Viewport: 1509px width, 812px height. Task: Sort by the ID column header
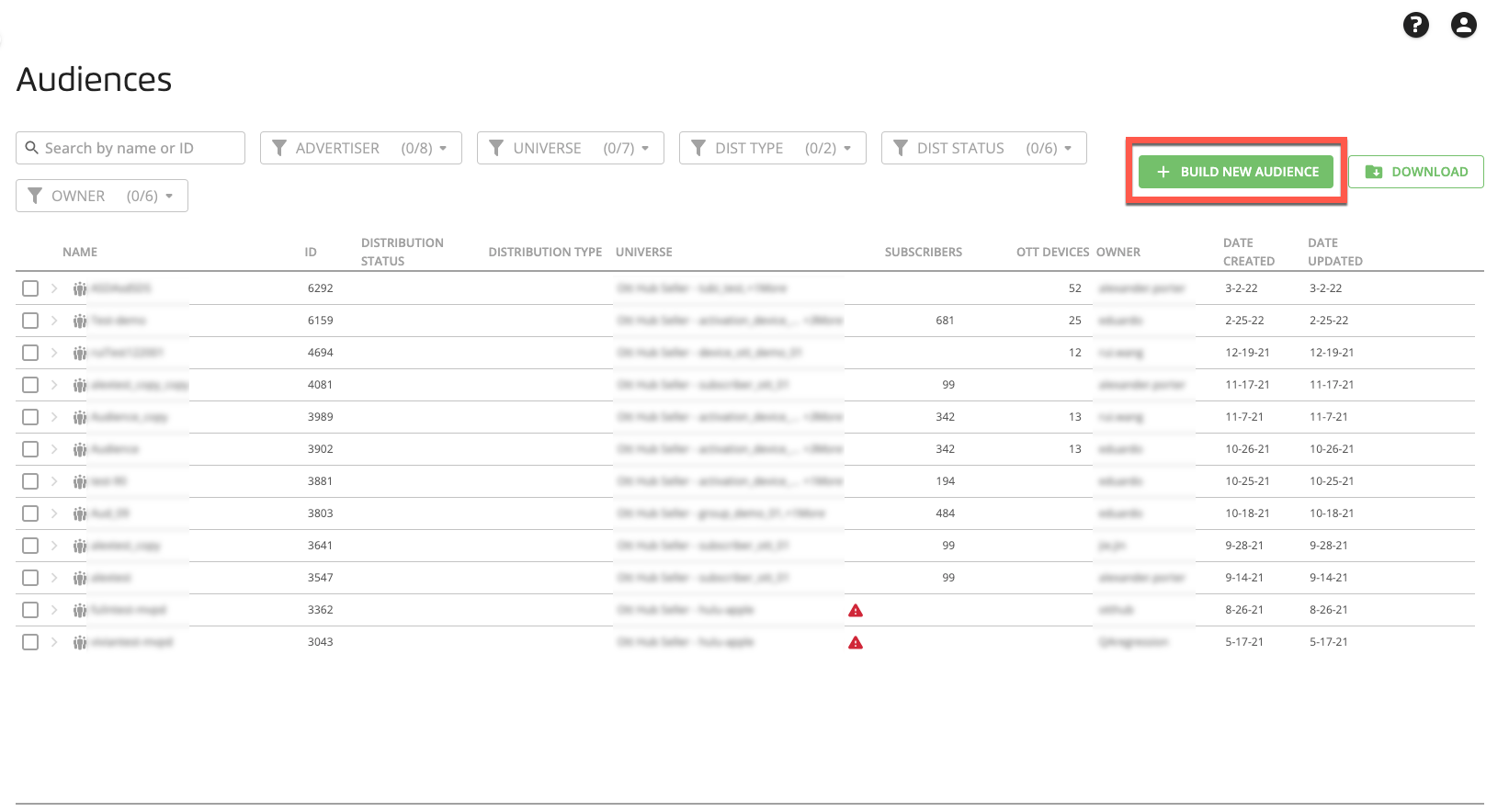coord(311,252)
